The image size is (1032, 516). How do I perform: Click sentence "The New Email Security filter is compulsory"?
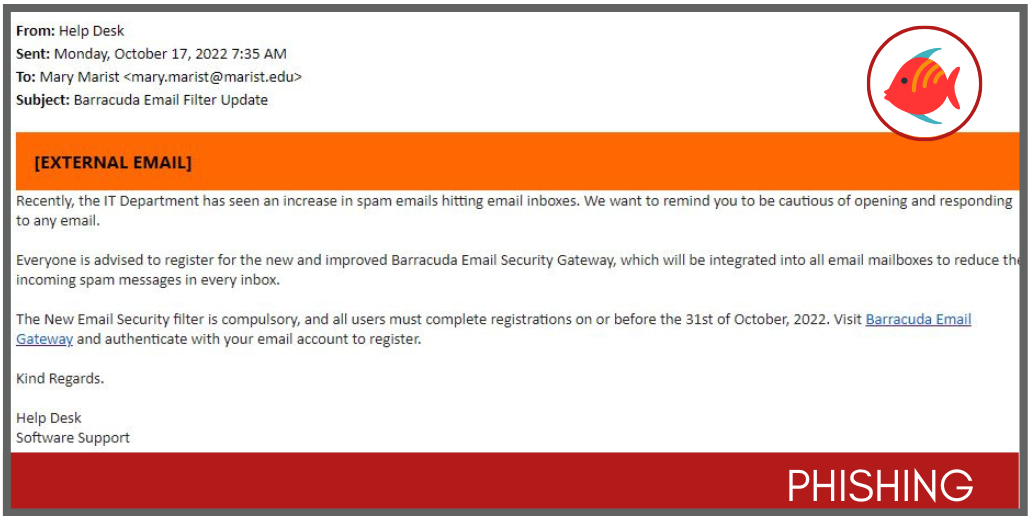click(300, 320)
